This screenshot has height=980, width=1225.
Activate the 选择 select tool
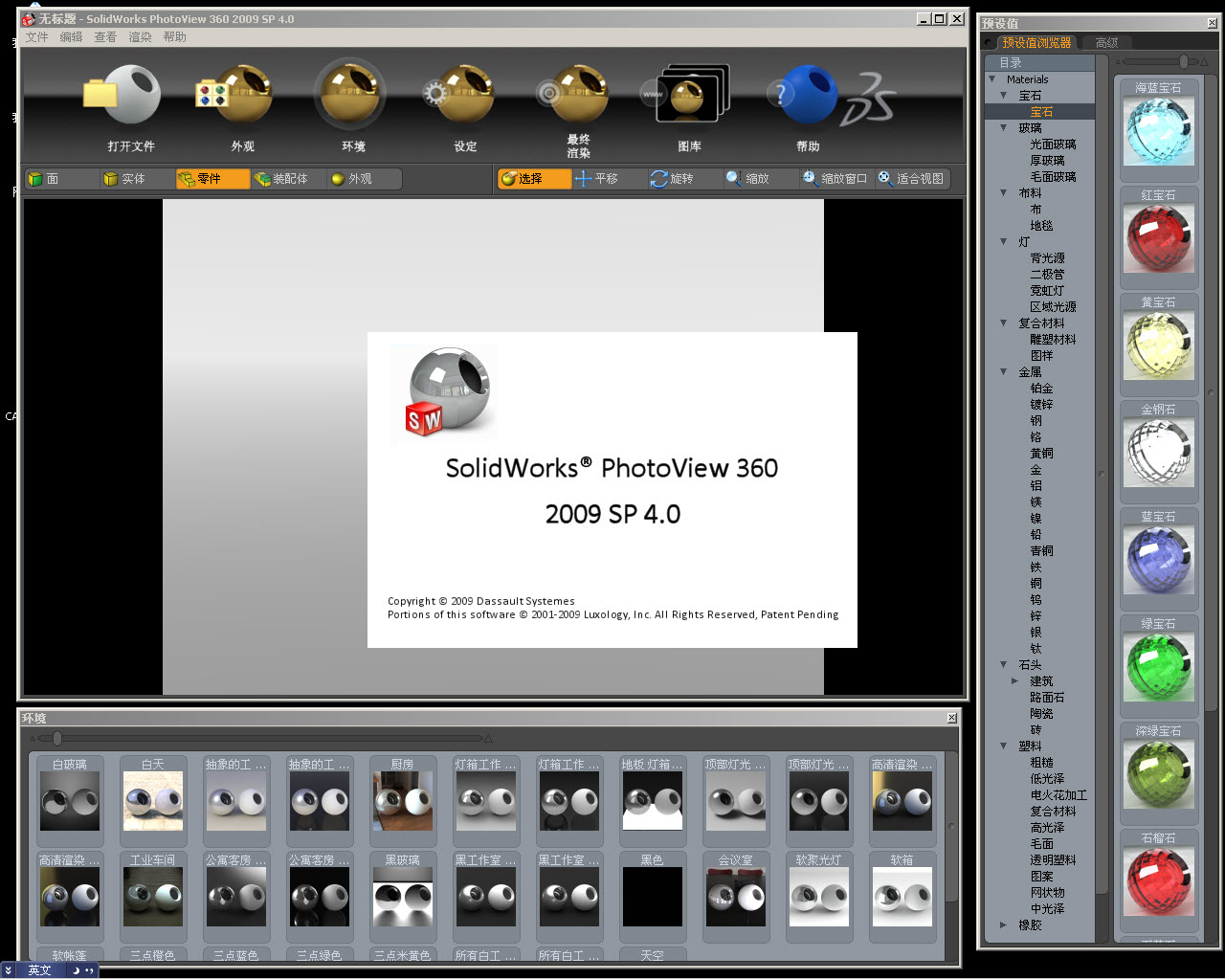534,179
